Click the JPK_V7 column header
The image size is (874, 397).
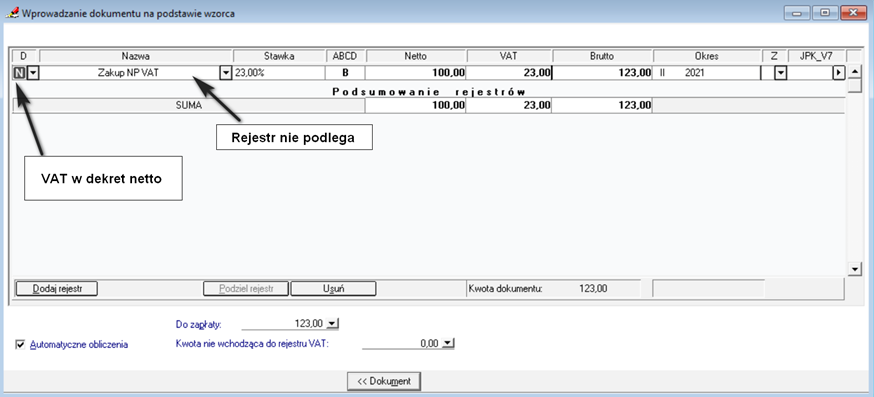(817, 56)
